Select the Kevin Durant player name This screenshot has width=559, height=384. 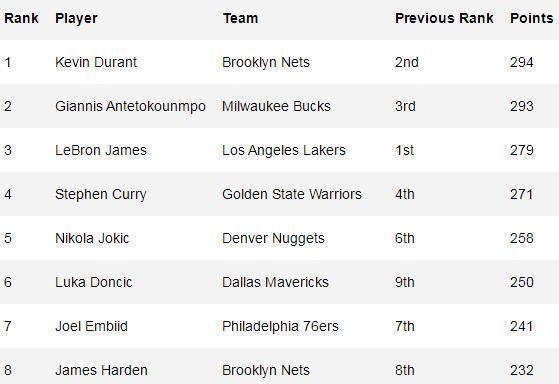96,62
